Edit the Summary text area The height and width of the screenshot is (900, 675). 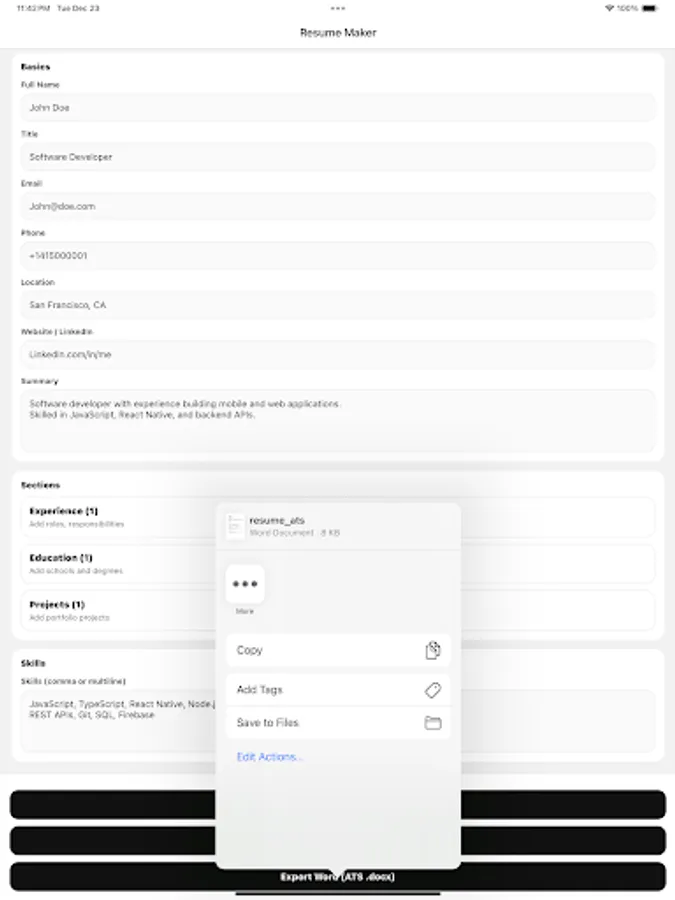pyautogui.click(x=338, y=421)
